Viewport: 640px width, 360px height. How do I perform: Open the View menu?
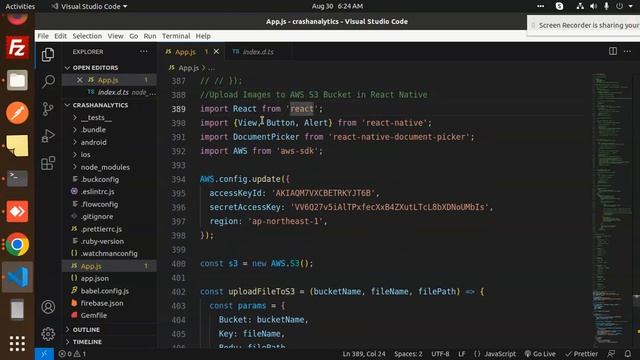click(116, 36)
